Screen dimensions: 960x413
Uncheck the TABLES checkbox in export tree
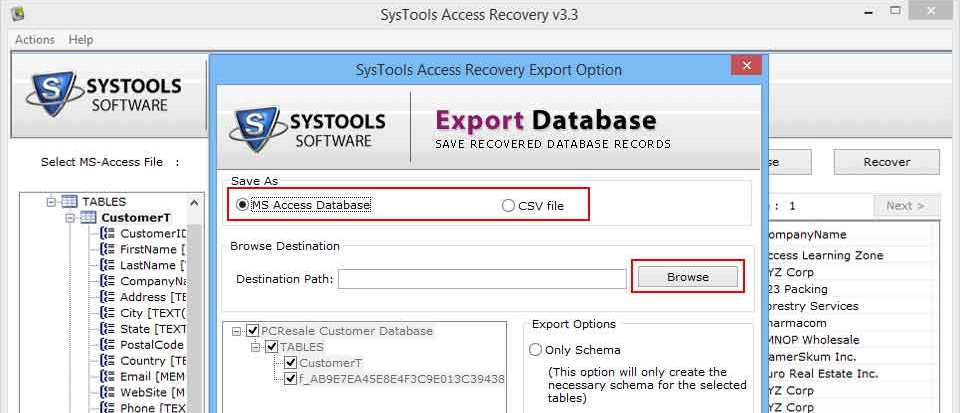[272, 347]
